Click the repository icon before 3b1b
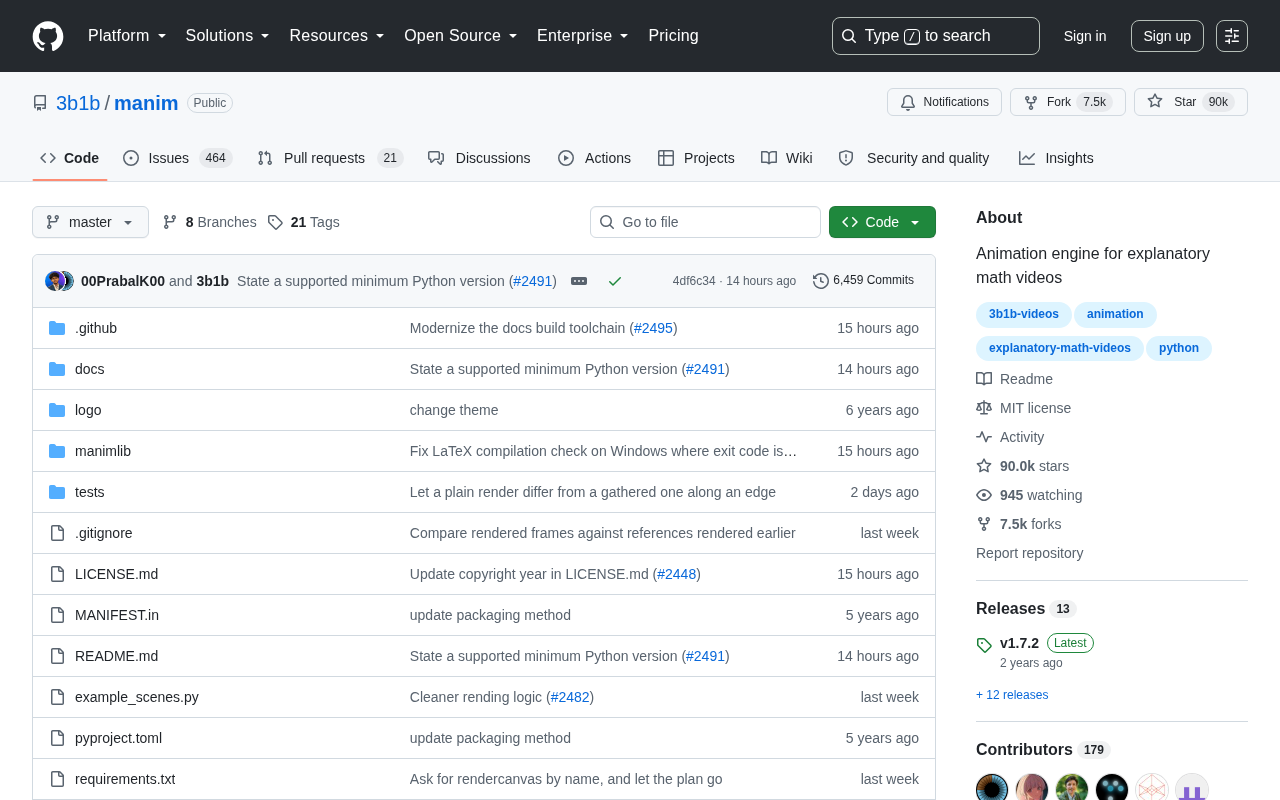1280x800 pixels. coord(40,103)
